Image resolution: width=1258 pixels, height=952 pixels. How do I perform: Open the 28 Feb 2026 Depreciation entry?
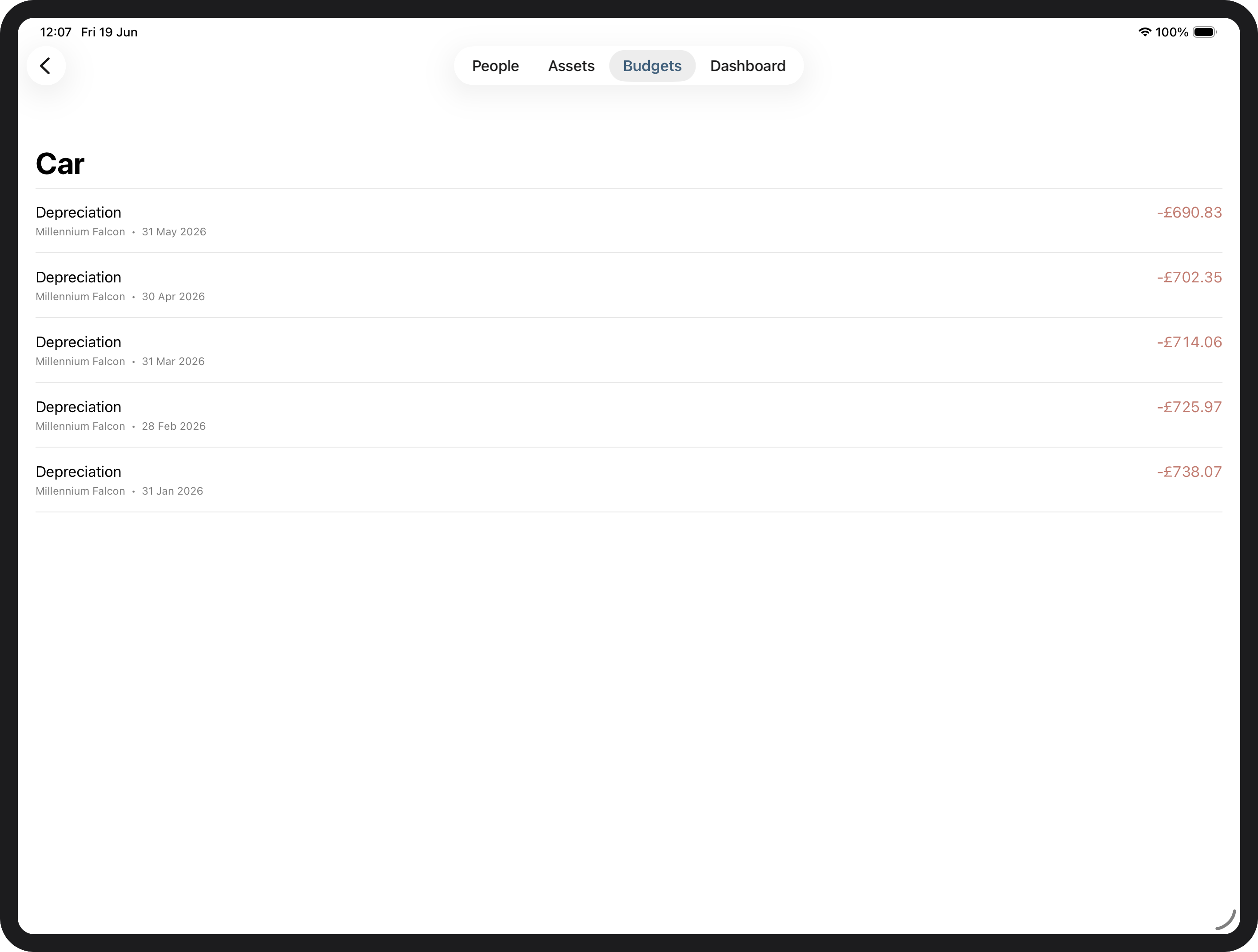pyautogui.click(x=629, y=416)
